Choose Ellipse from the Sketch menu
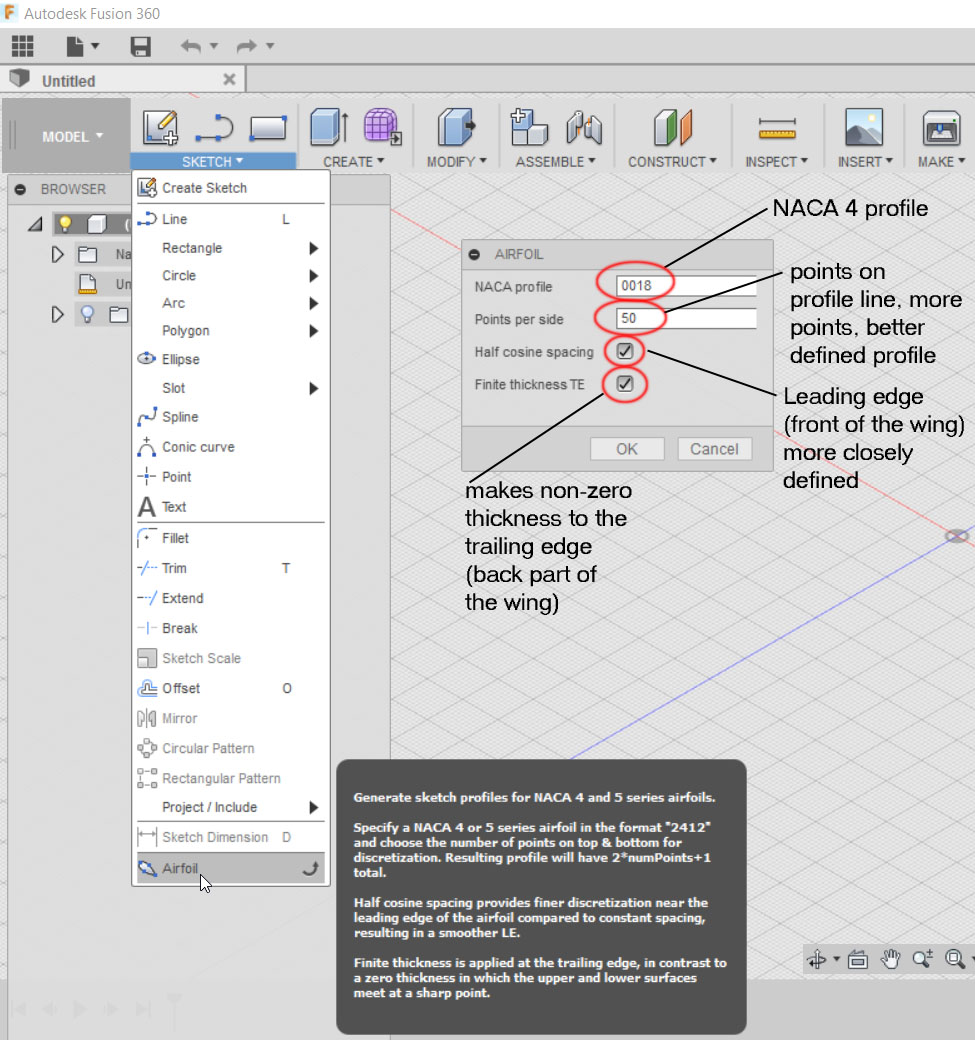Image resolution: width=975 pixels, height=1040 pixels. [x=231, y=359]
